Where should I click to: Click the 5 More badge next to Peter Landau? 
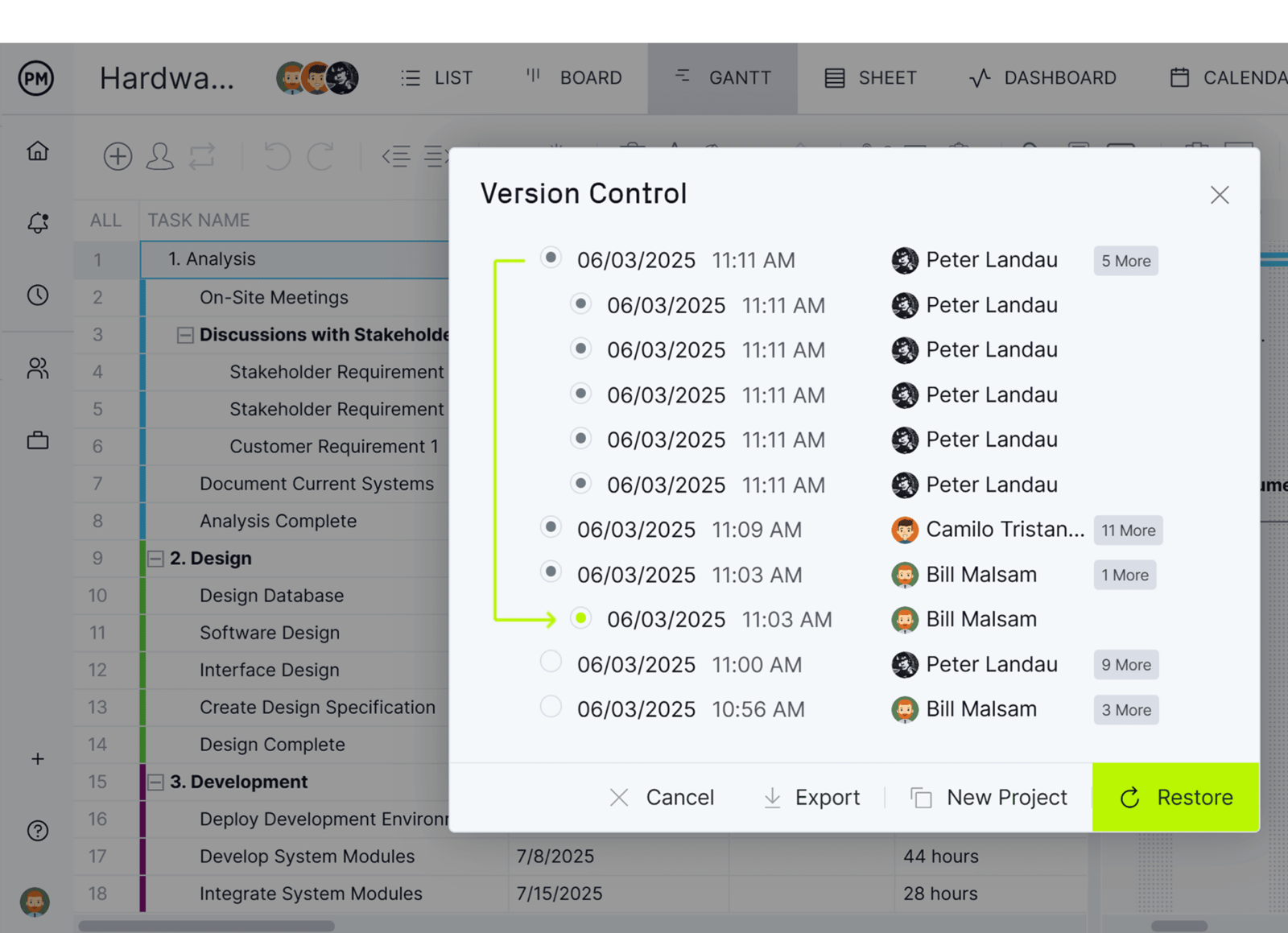[1125, 260]
